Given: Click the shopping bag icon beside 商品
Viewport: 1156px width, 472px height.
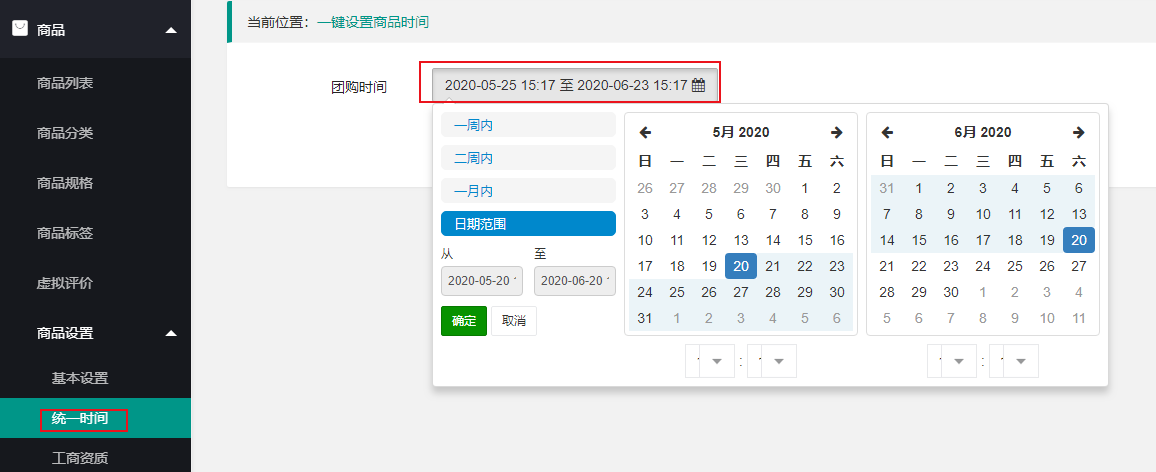Looking at the screenshot, I should click(20, 29).
